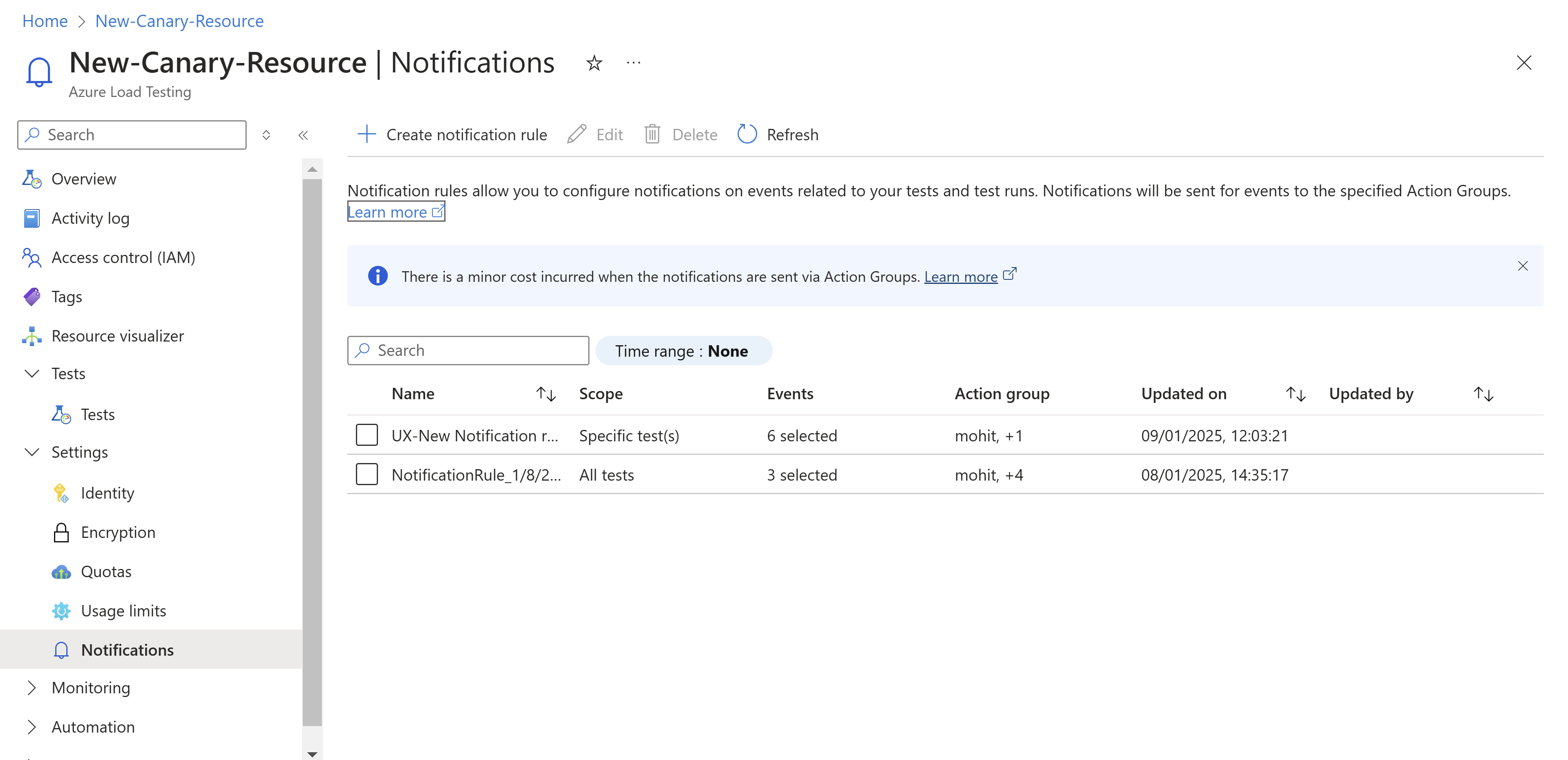The height and width of the screenshot is (760, 1568).
Task: Click the '6 selected' events cell
Action: [802, 436]
